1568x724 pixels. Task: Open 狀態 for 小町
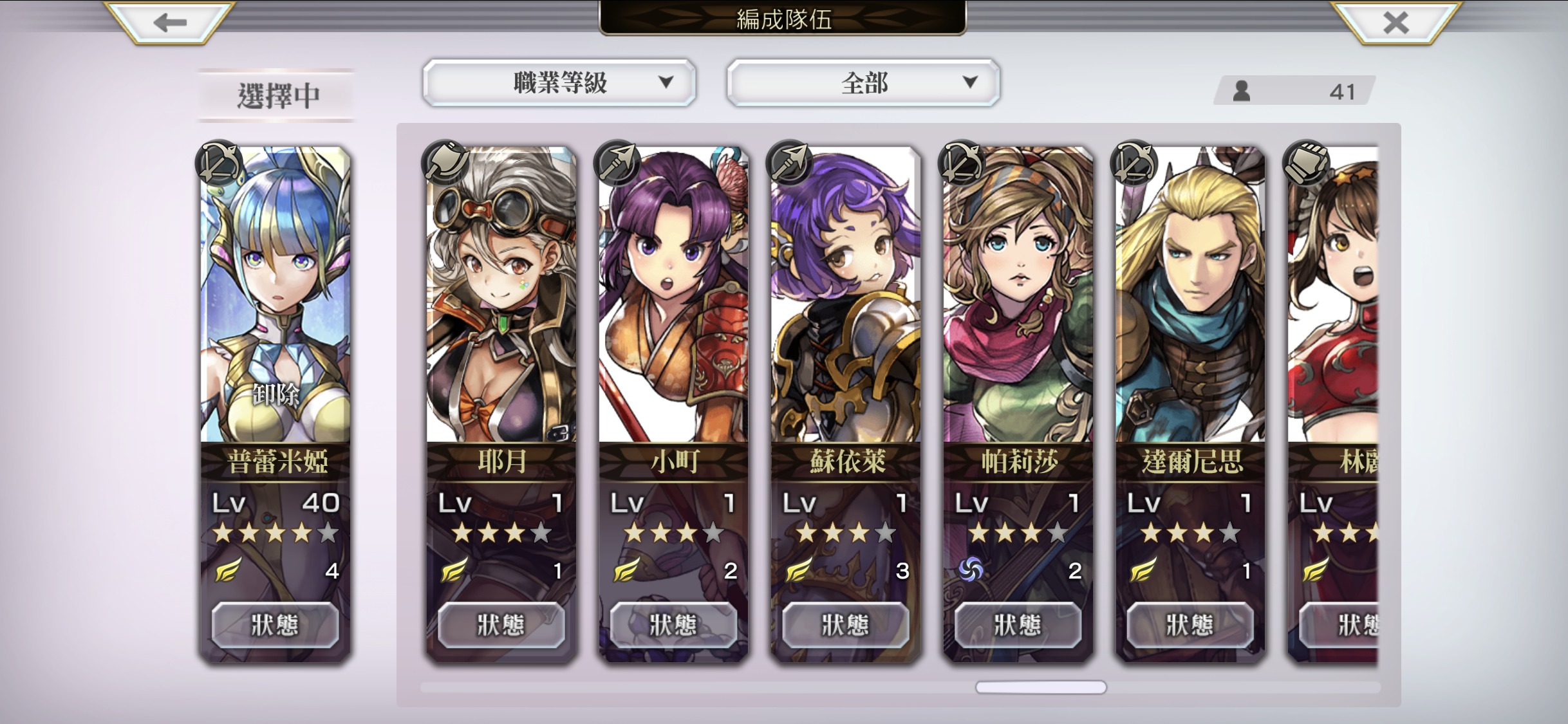[673, 625]
